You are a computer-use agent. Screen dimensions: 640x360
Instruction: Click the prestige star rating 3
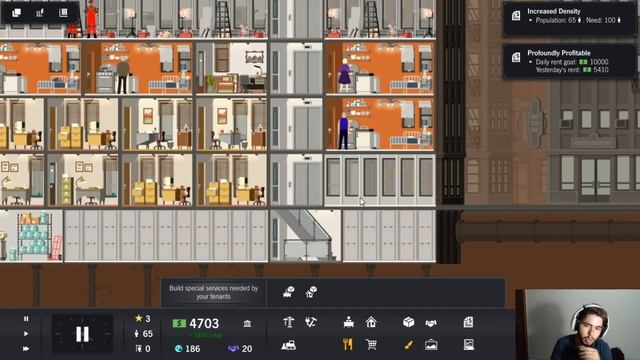point(143,318)
